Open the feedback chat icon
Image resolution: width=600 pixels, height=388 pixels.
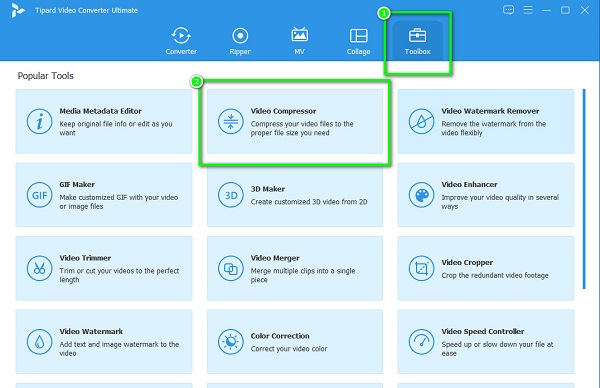pos(508,10)
